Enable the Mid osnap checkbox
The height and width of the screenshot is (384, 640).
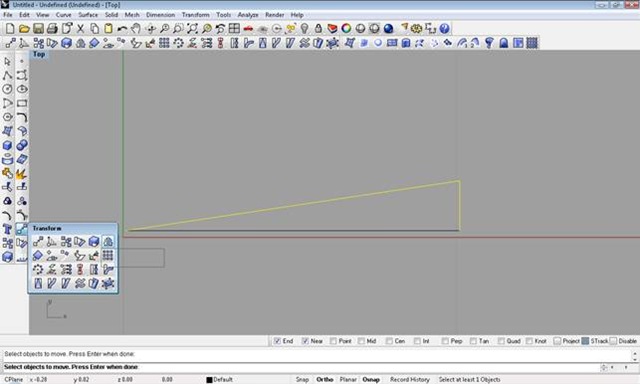[x=361, y=341]
